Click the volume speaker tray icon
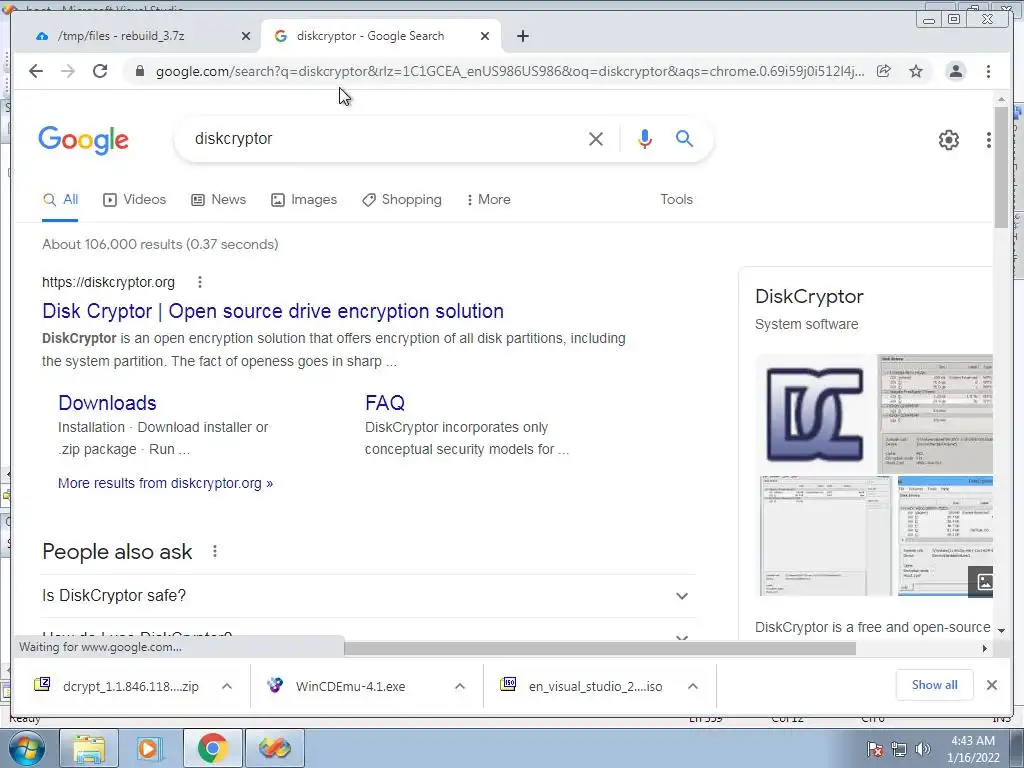This screenshot has width=1024, height=768. (x=923, y=749)
